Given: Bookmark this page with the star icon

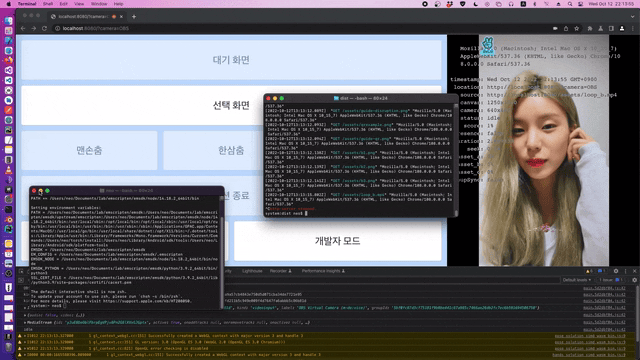Looking at the screenshot, I should [x=576, y=29].
